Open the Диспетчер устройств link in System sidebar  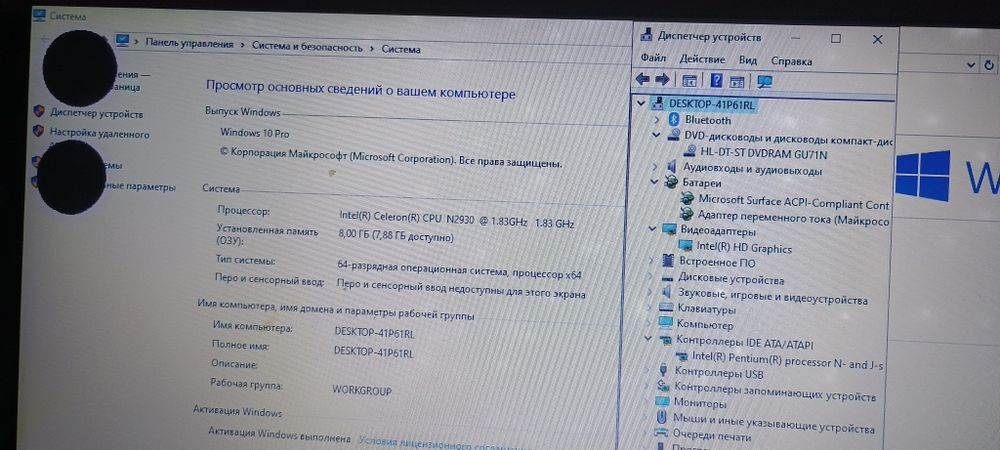(96, 114)
